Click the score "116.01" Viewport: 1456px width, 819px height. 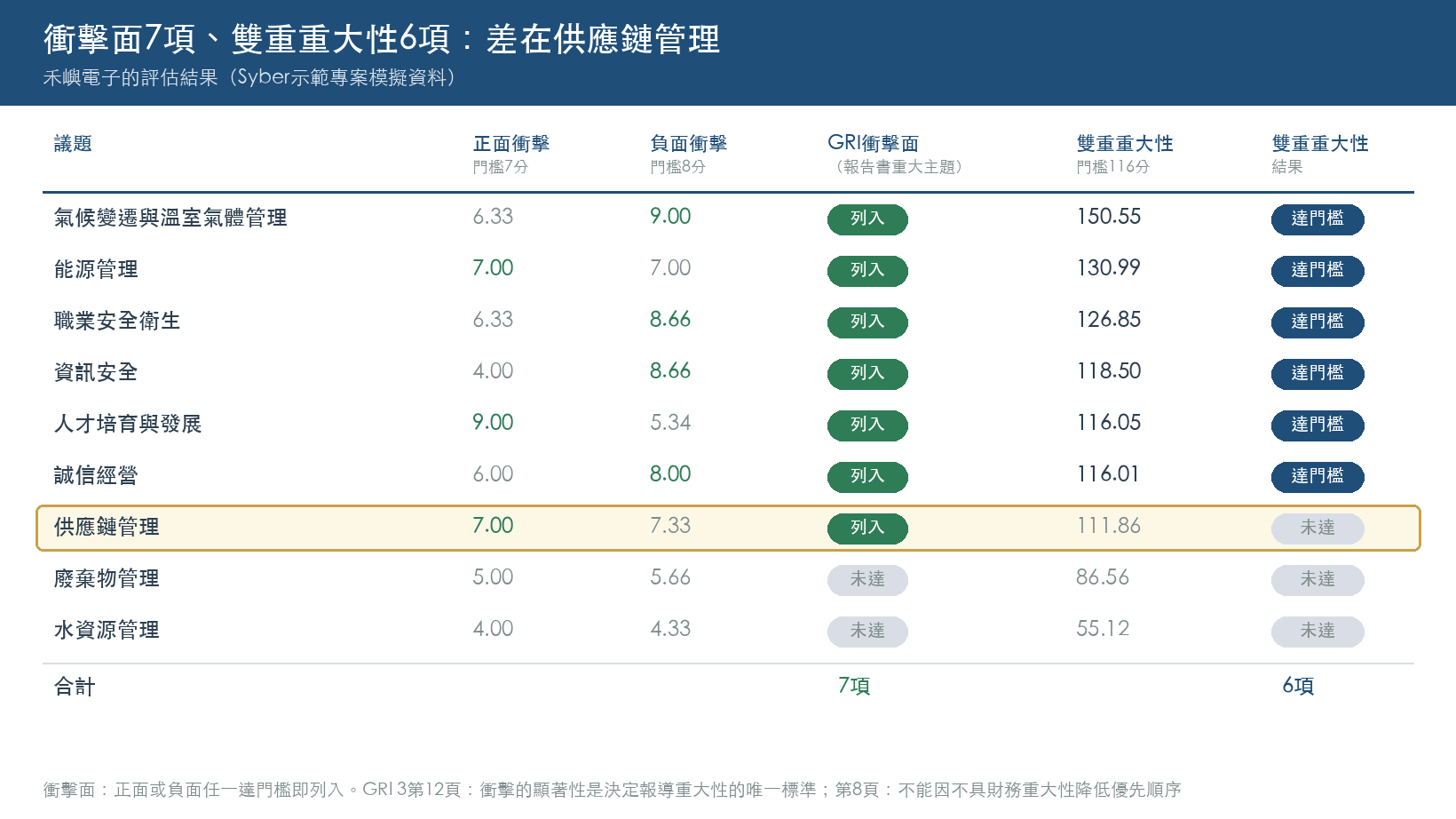[1108, 474]
